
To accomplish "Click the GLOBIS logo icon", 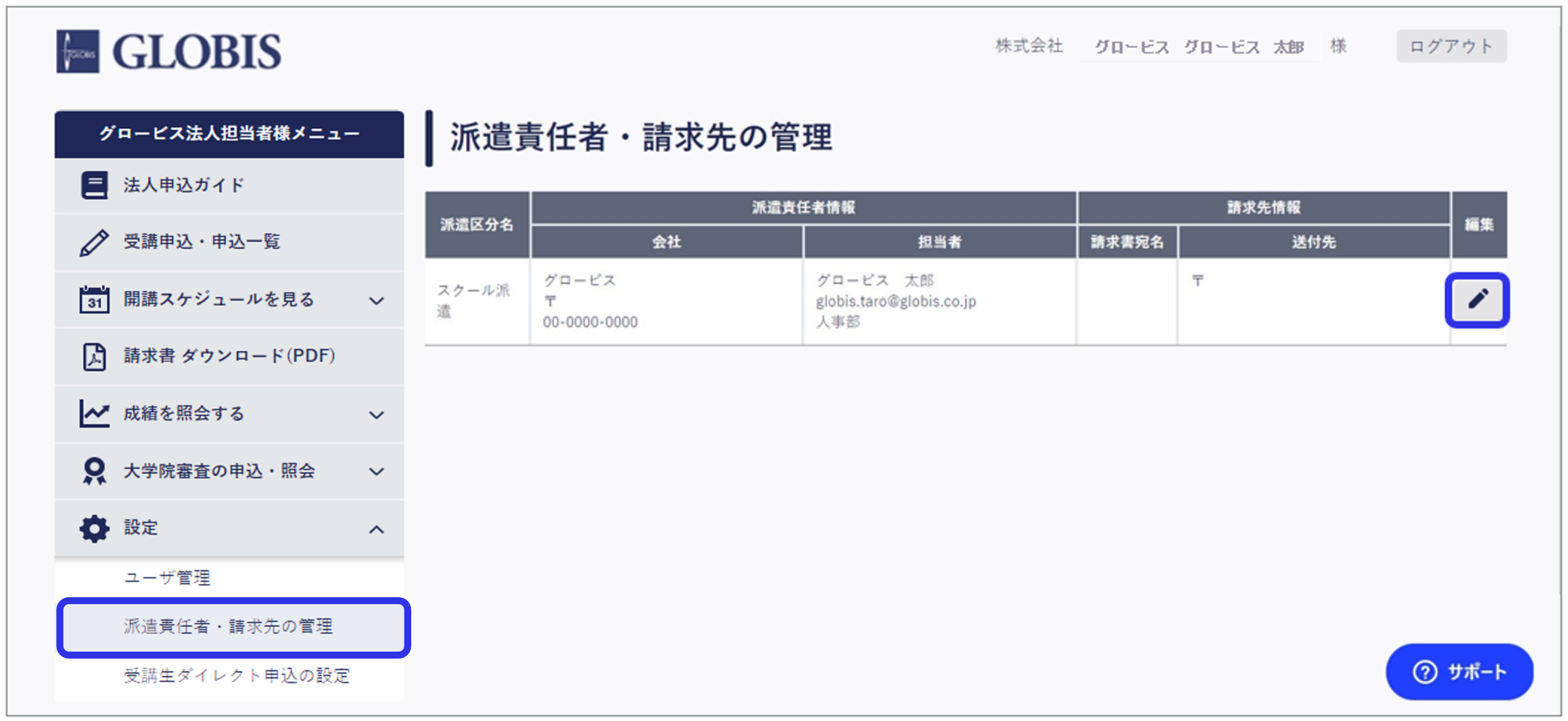I will (77, 51).
